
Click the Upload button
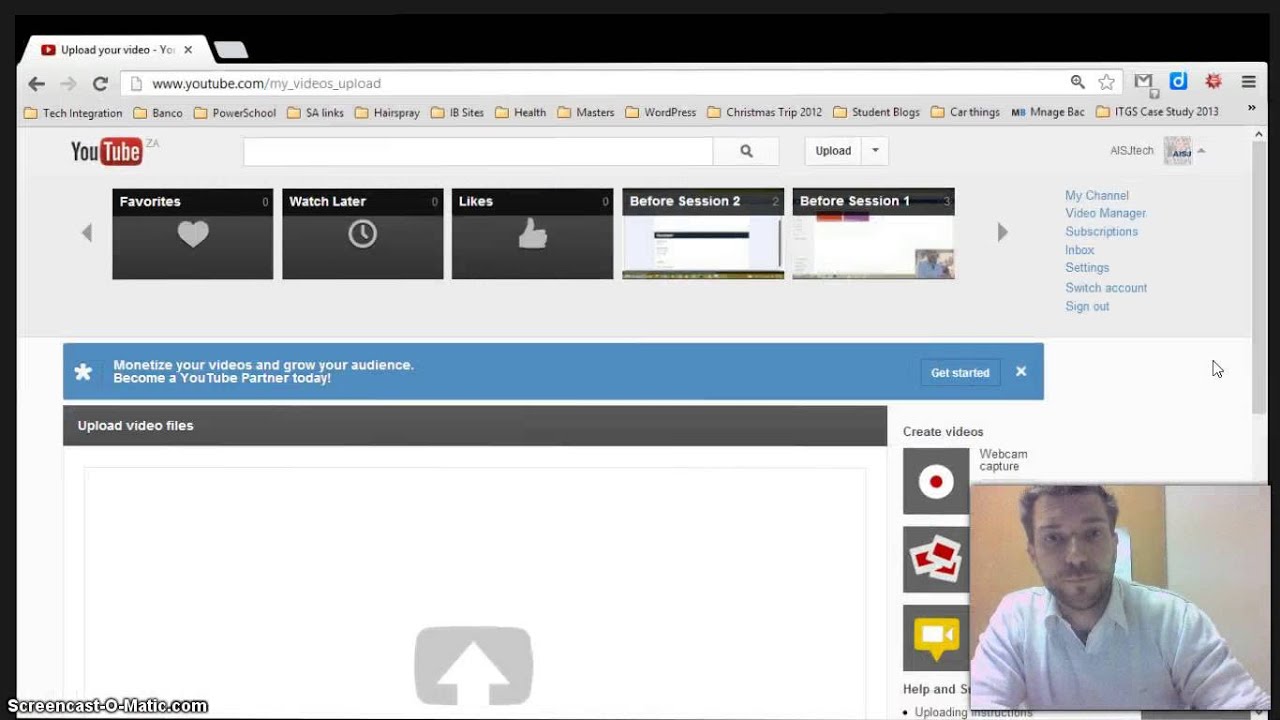(833, 151)
